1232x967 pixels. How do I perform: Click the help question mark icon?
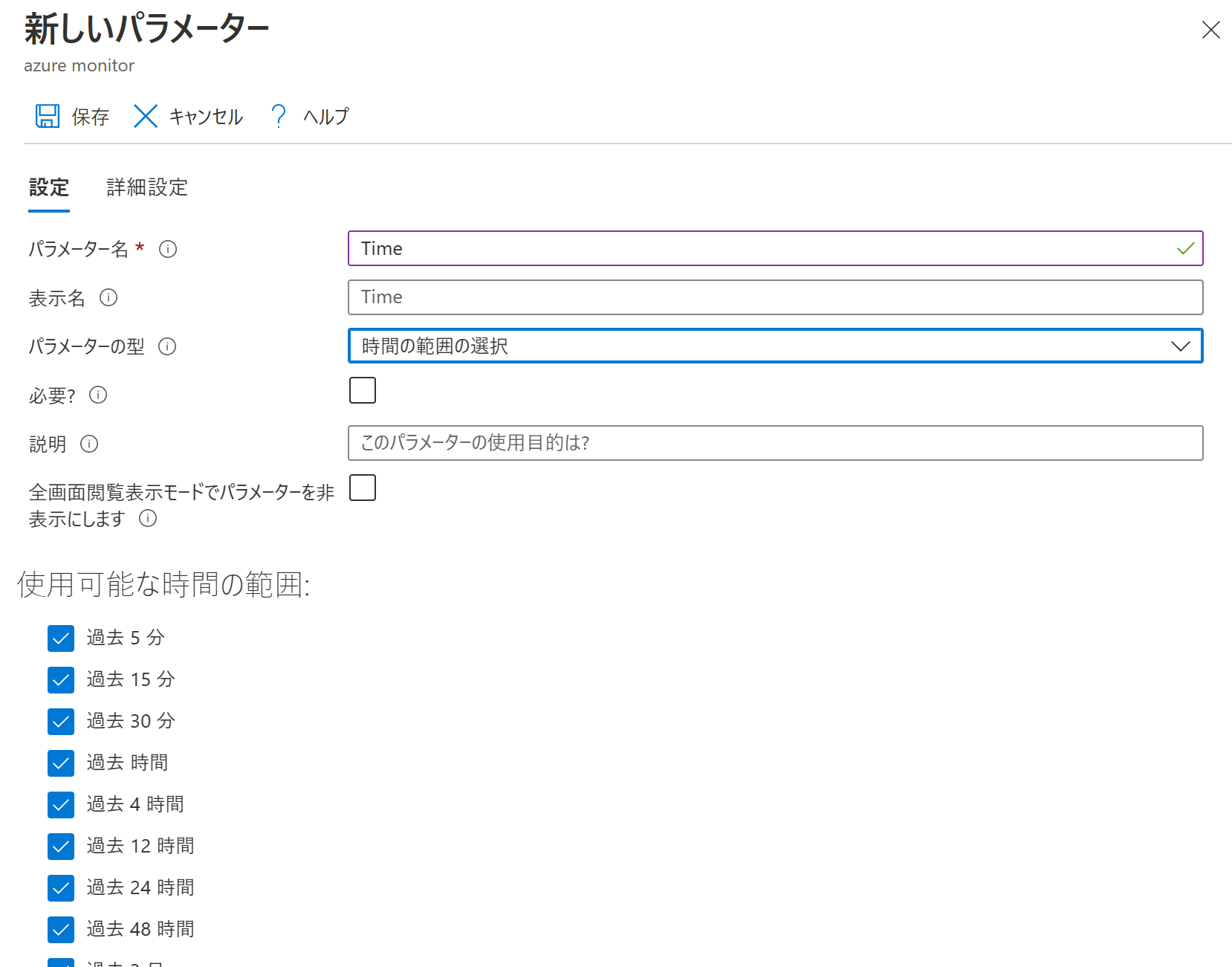279,116
